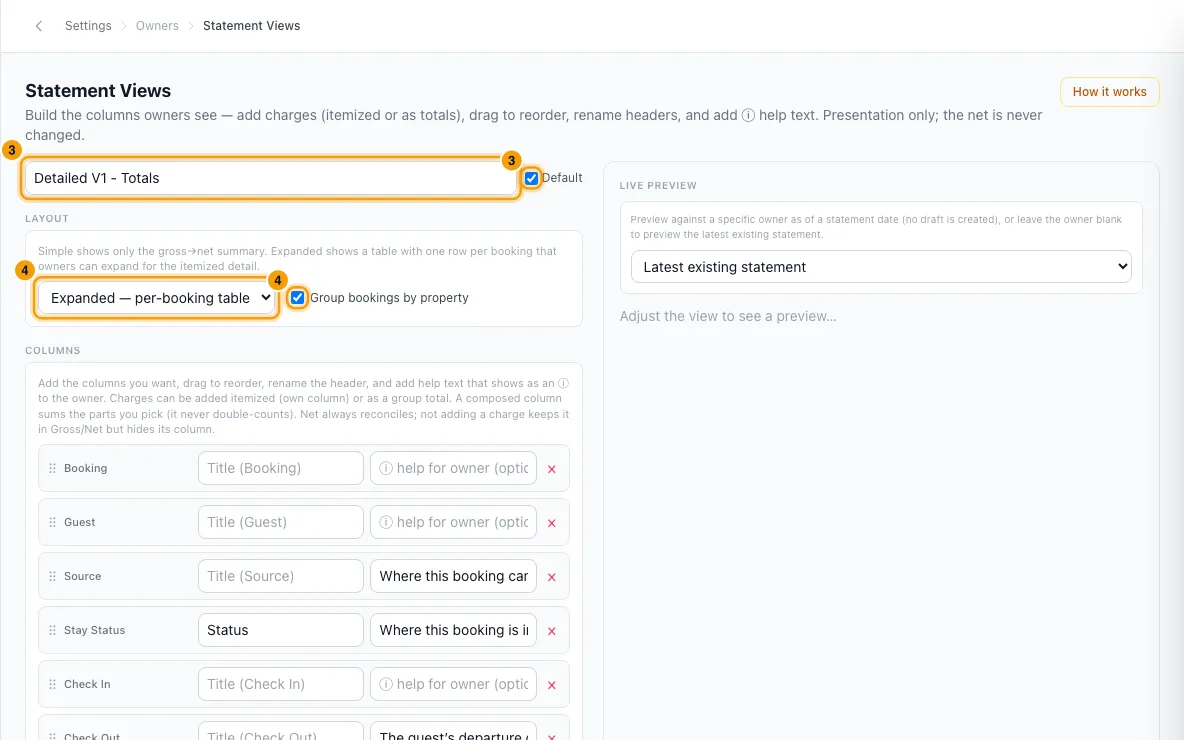Click the Statement Views page heading
The width and height of the screenshot is (1184, 740).
click(x=98, y=91)
